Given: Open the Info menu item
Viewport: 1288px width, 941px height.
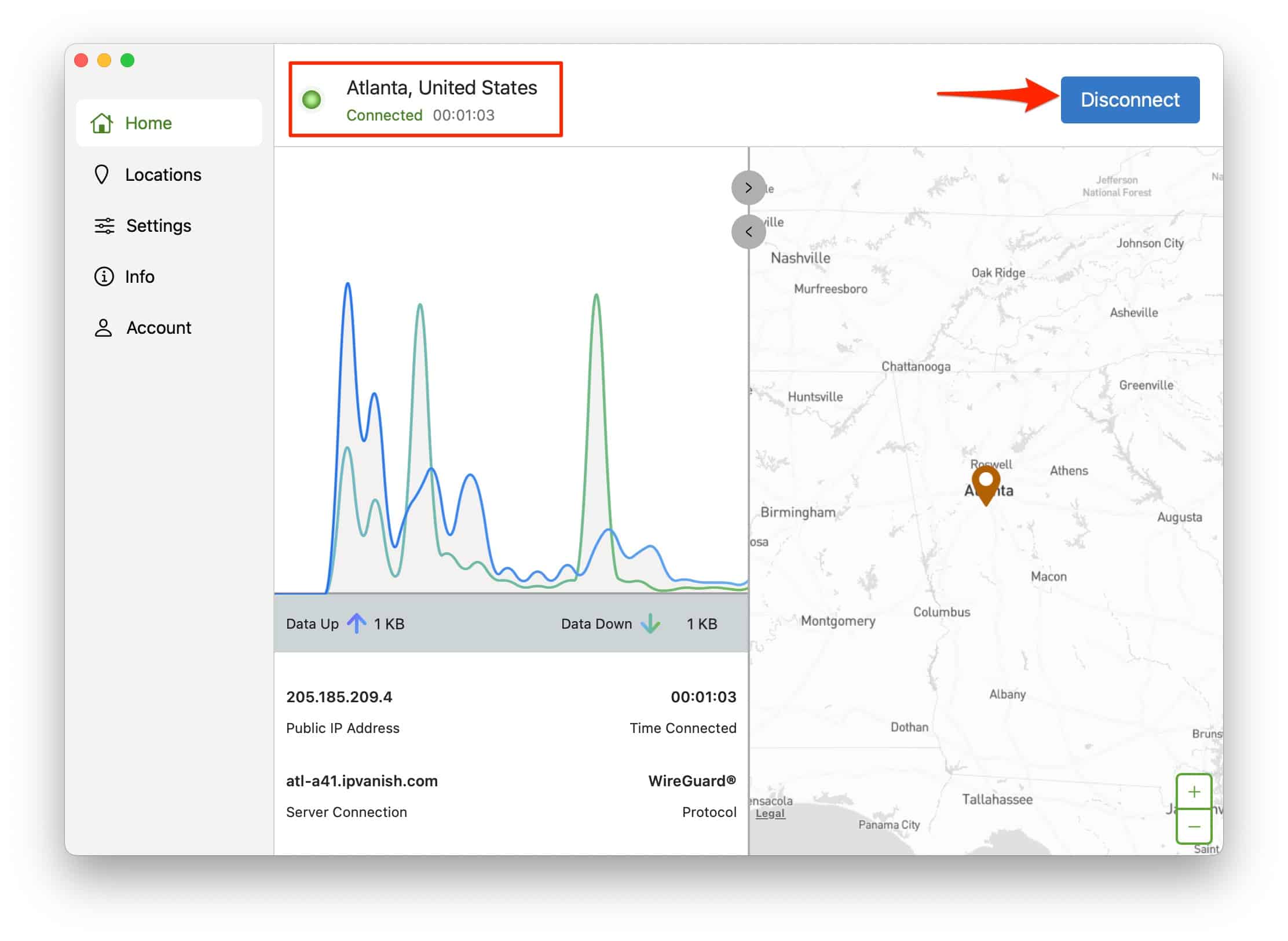Looking at the screenshot, I should tap(169, 276).
